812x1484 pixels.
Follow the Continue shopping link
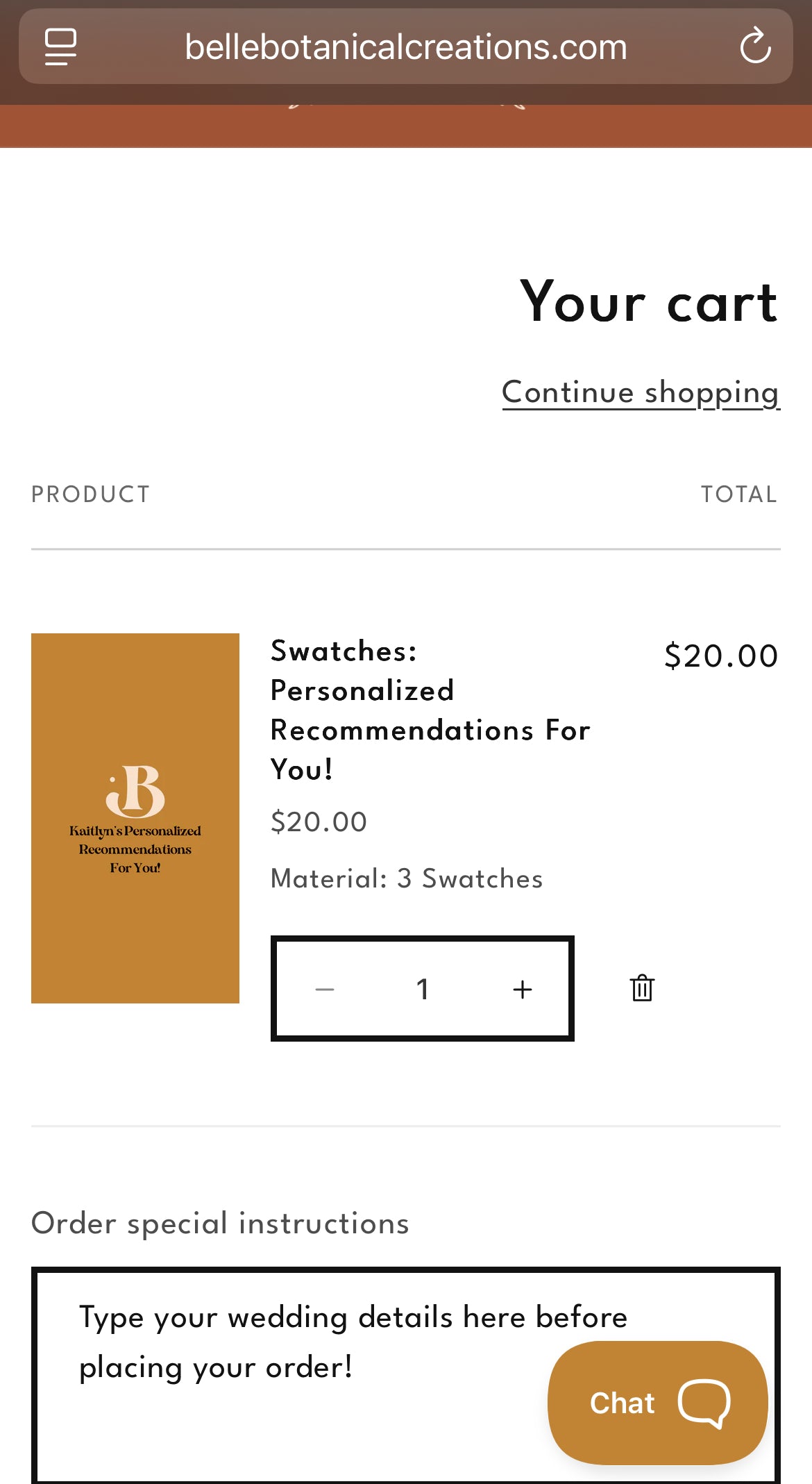pos(641,392)
